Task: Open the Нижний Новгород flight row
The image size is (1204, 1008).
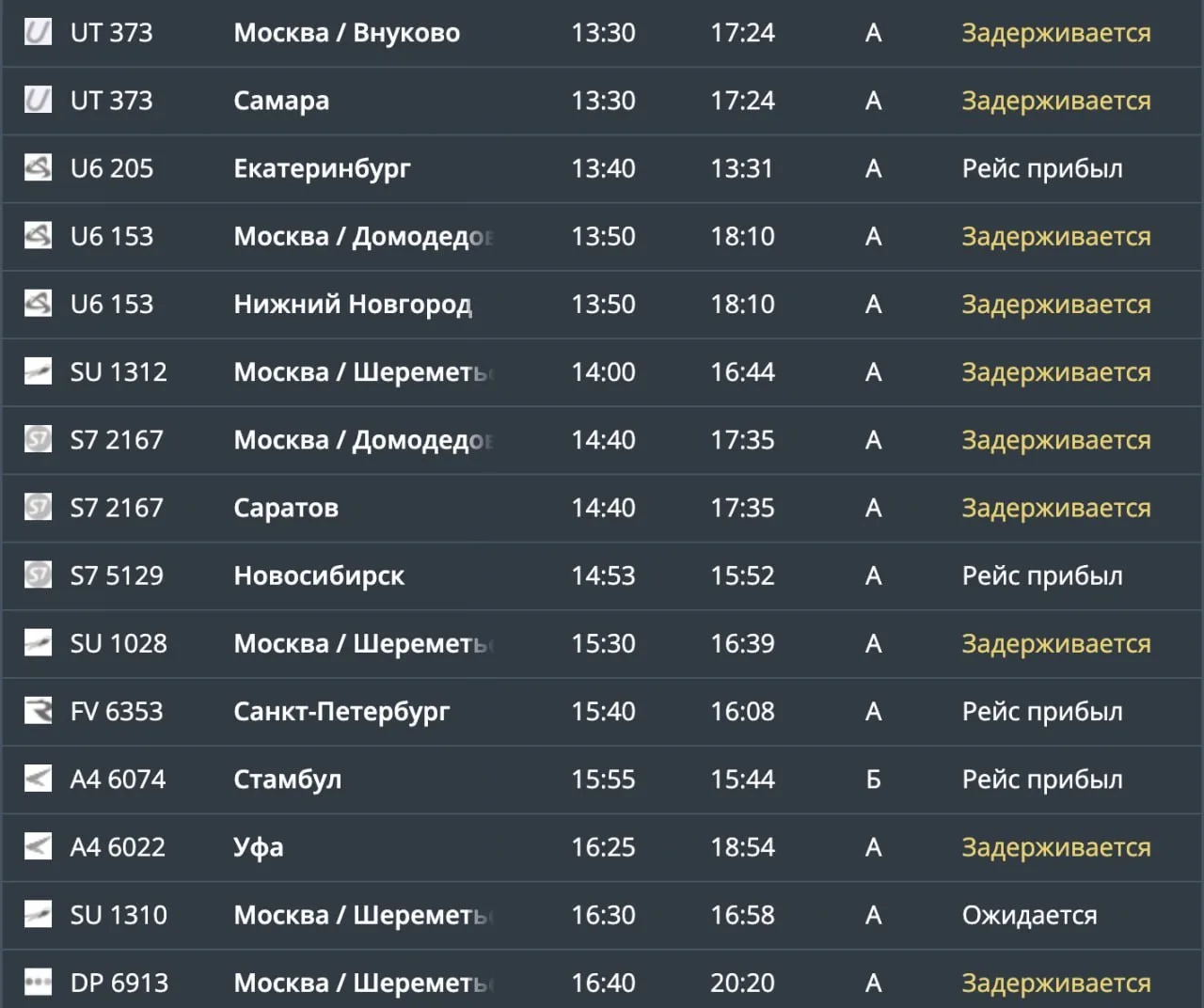Action: 602,304
